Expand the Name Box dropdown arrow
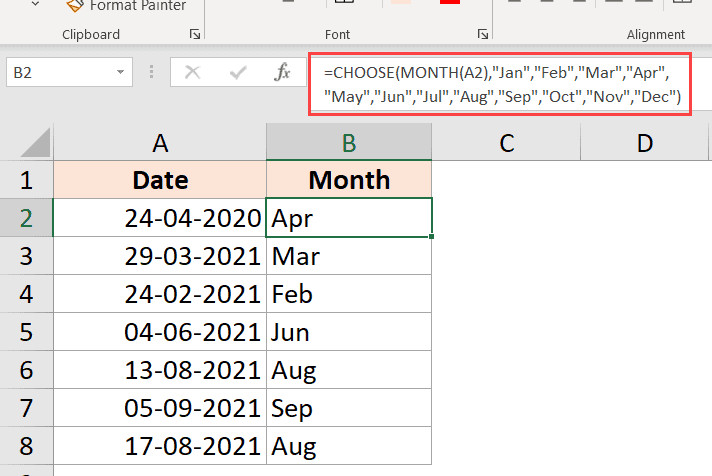 click(121, 72)
